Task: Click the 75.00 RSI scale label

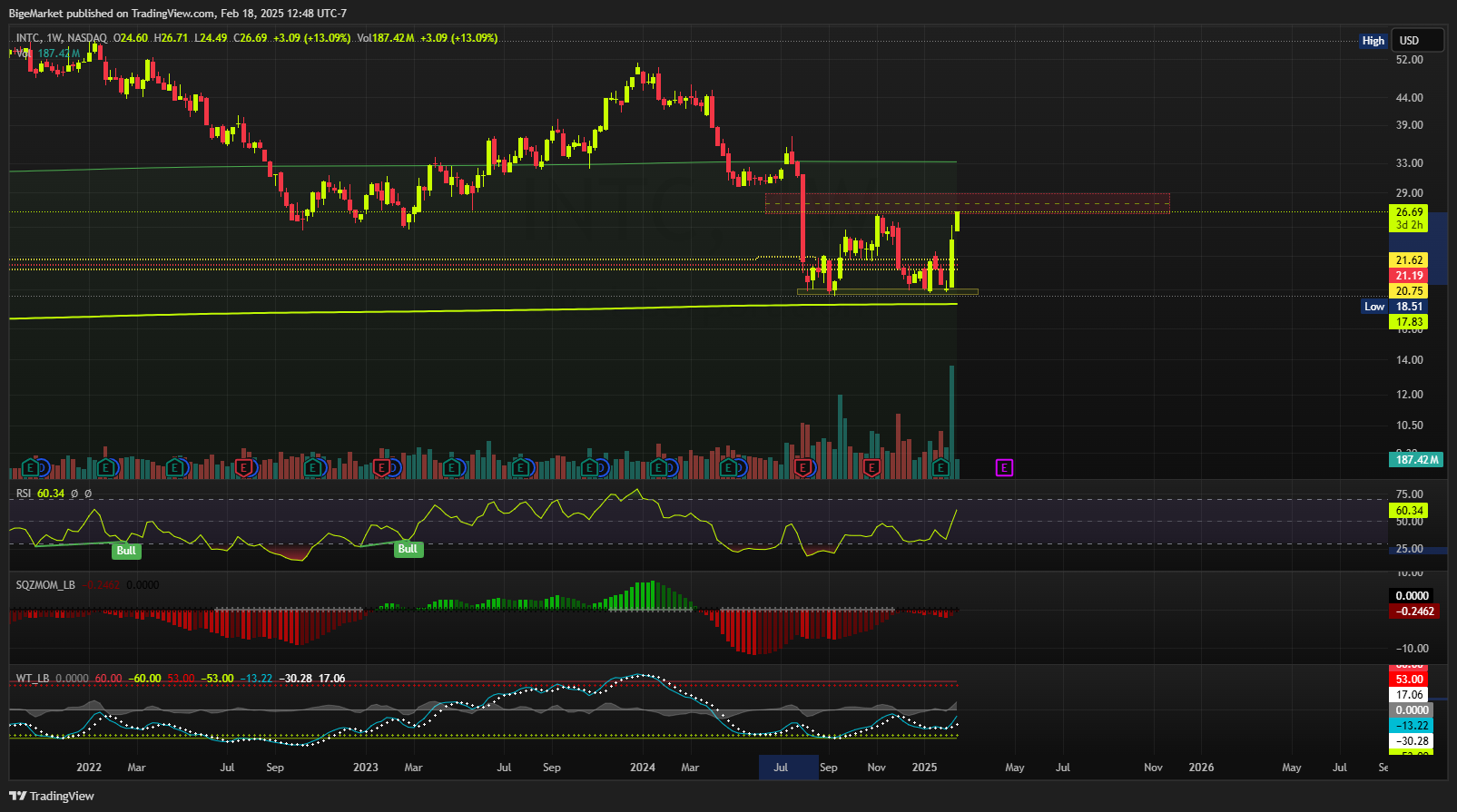Action: pyautogui.click(x=1409, y=494)
